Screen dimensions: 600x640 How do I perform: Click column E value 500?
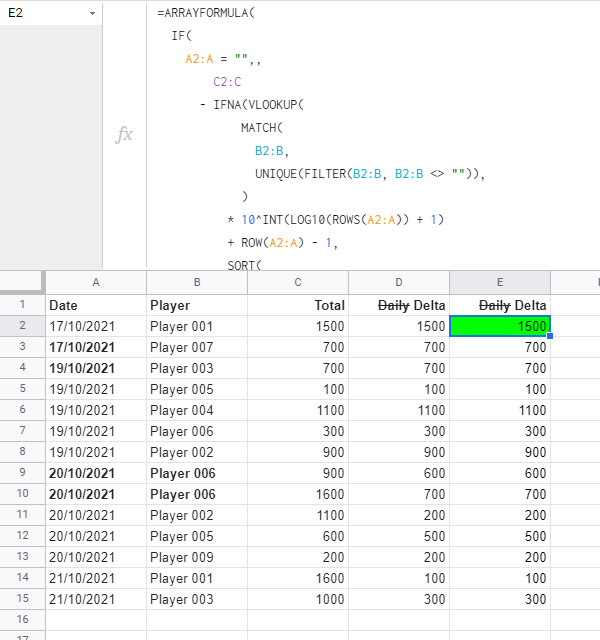[500, 536]
